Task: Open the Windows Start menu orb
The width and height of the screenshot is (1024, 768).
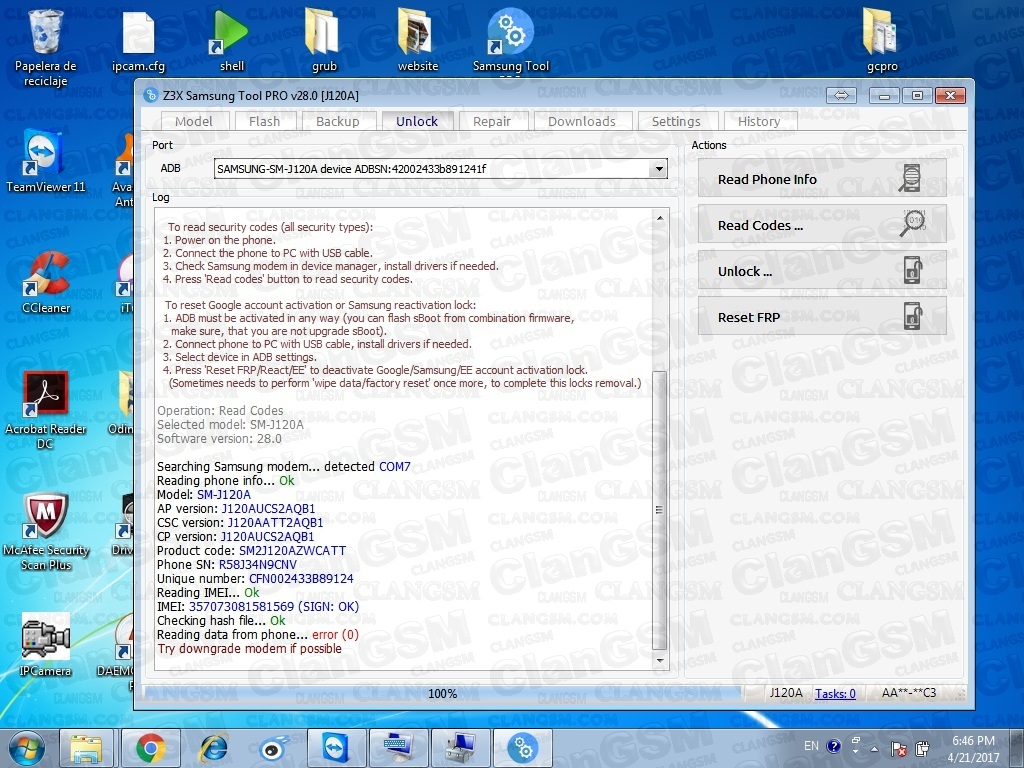Action: [27, 748]
